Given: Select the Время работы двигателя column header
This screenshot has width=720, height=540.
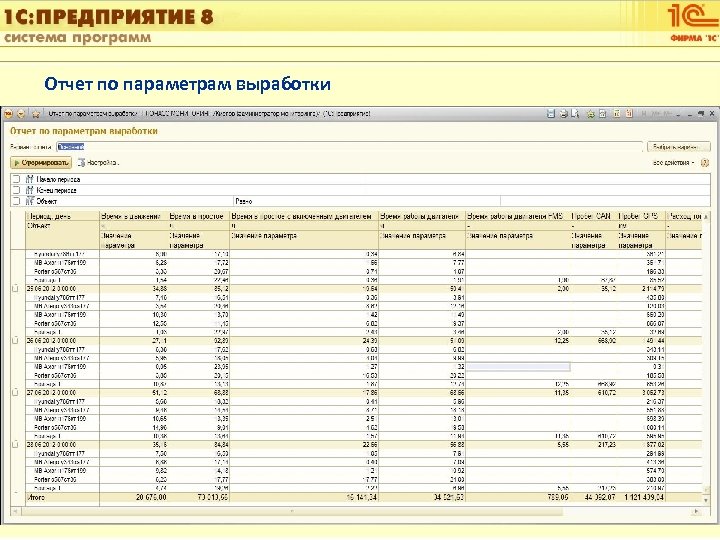Looking at the screenshot, I should (x=422, y=216).
